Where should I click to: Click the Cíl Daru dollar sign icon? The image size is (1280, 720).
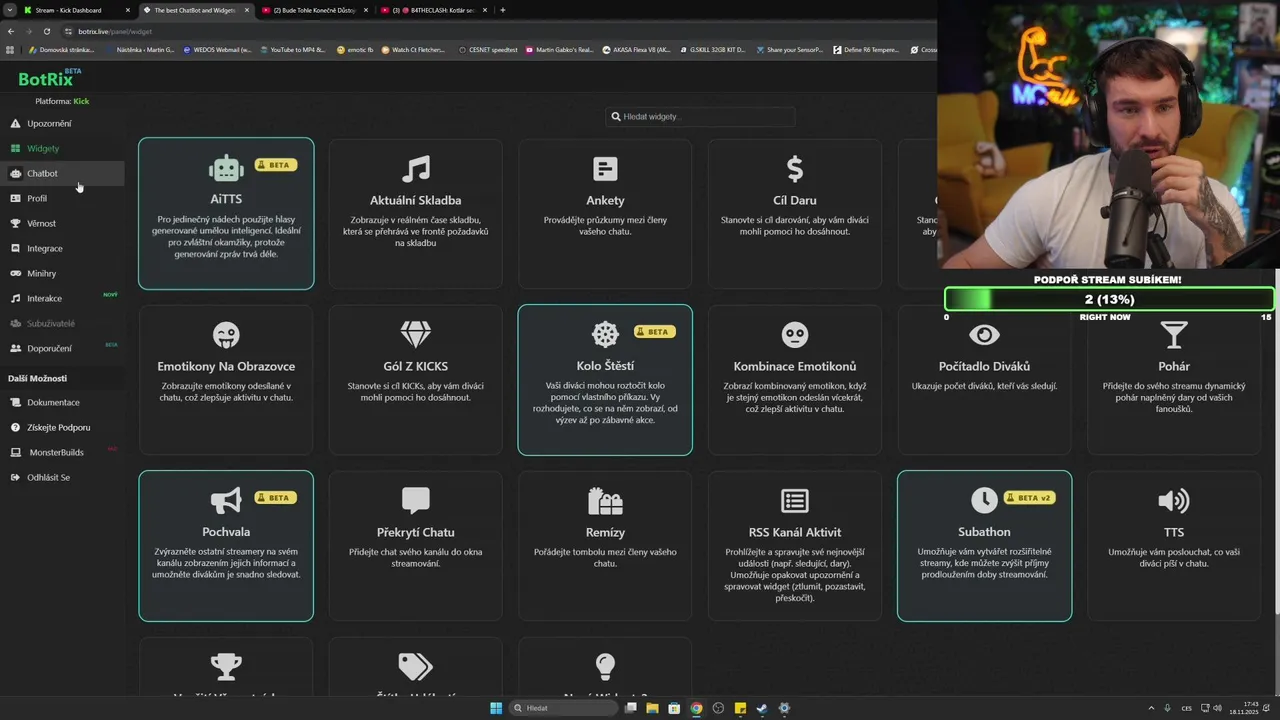pyautogui.click(x=795, y=168)
